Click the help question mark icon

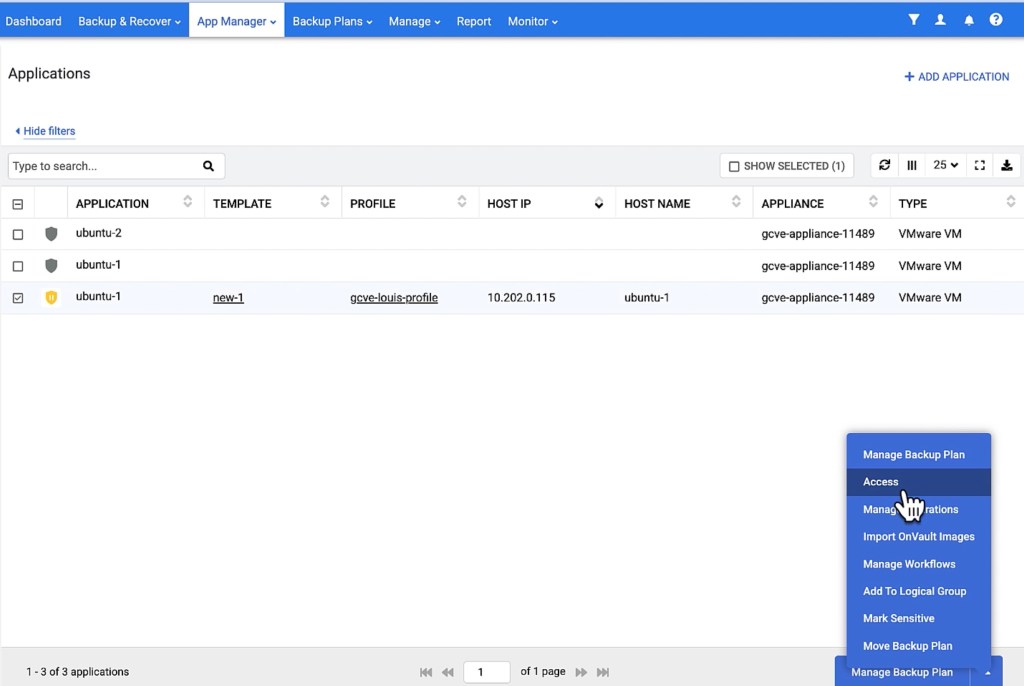point(996,20)
